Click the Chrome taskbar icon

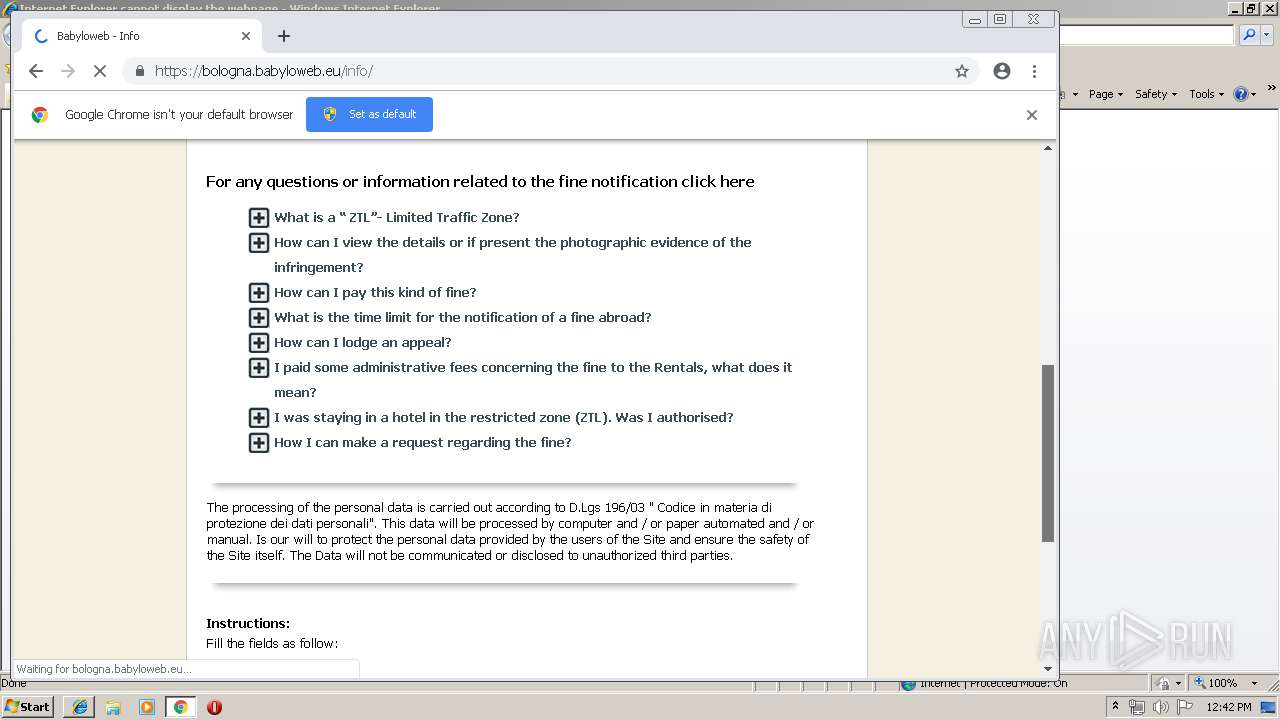coord(180,707)
